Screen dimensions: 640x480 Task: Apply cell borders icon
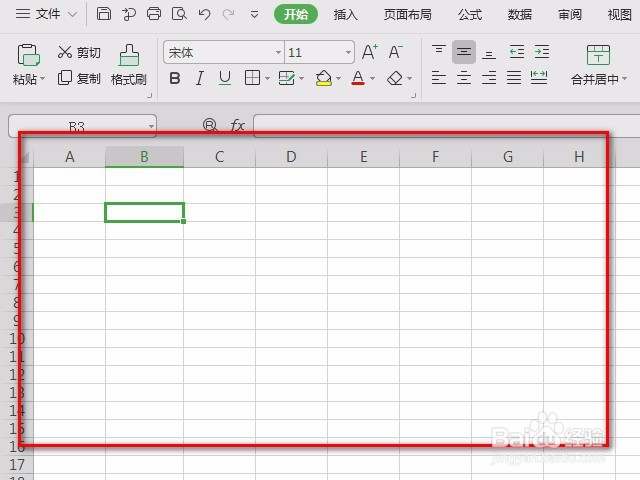click(252, 78)
